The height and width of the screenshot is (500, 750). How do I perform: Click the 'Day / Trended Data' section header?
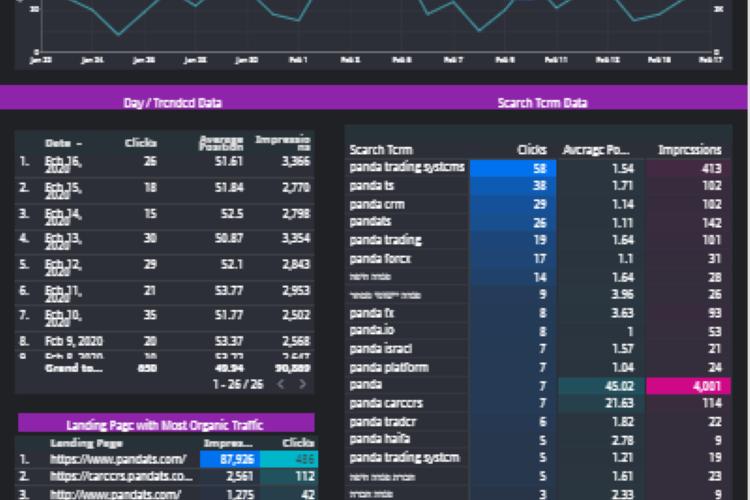click(x=173, y=103)
